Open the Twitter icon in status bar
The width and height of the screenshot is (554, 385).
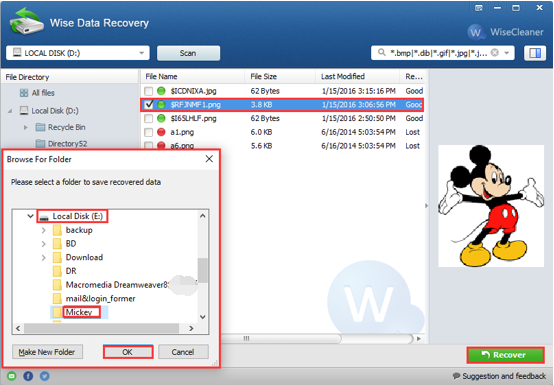point(45,376)
